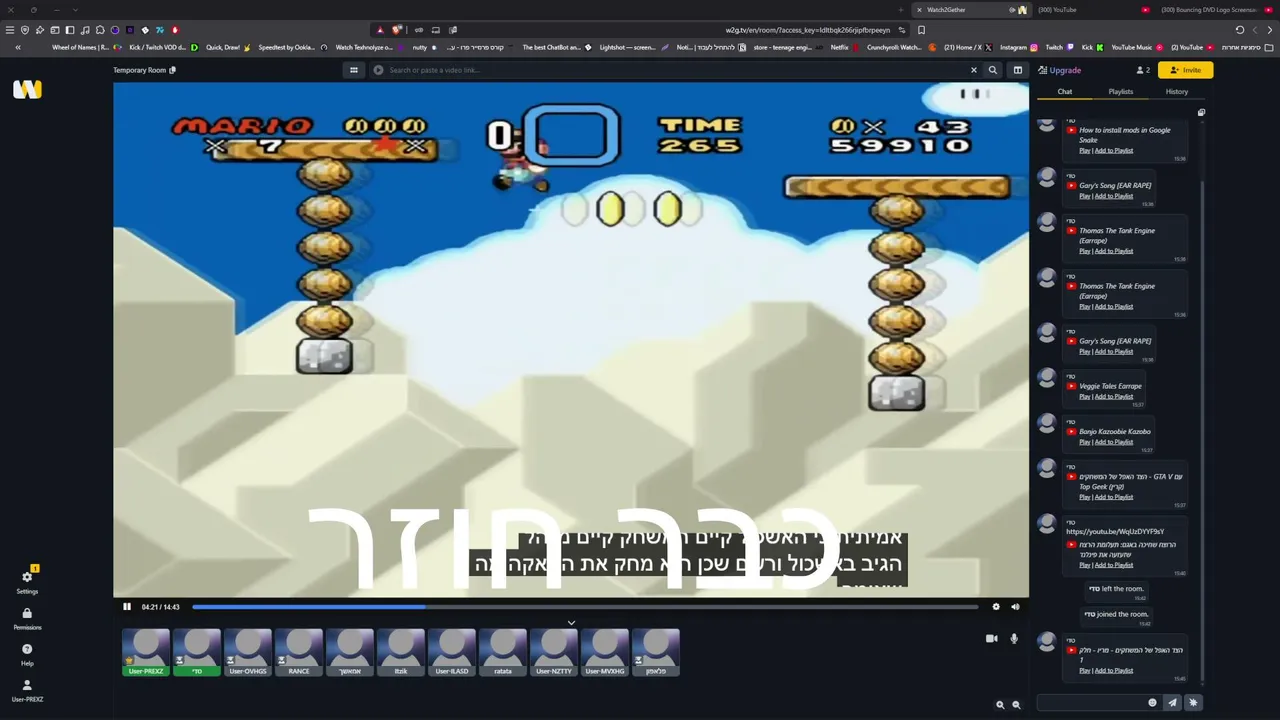1280x720 pixels.
Task: Clear the video search field
Action: (x=973, y=70)
